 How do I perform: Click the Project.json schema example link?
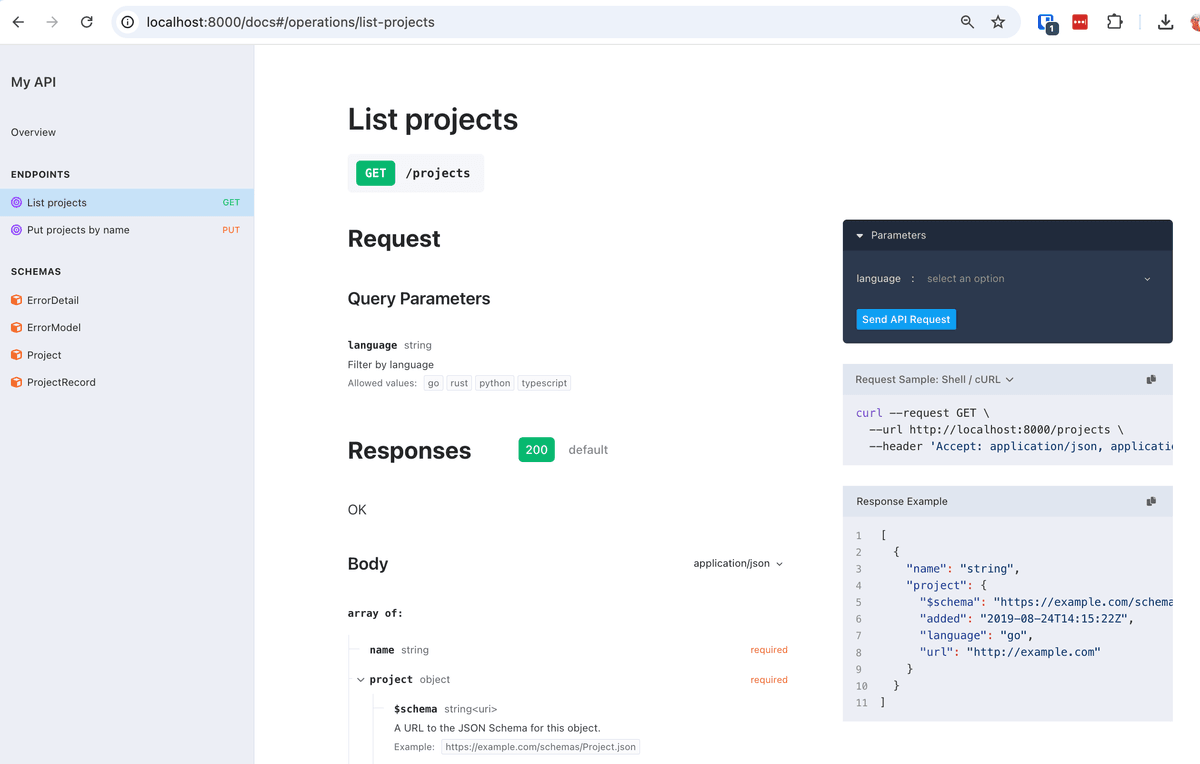pyautogui.click(x=540, y=746)
